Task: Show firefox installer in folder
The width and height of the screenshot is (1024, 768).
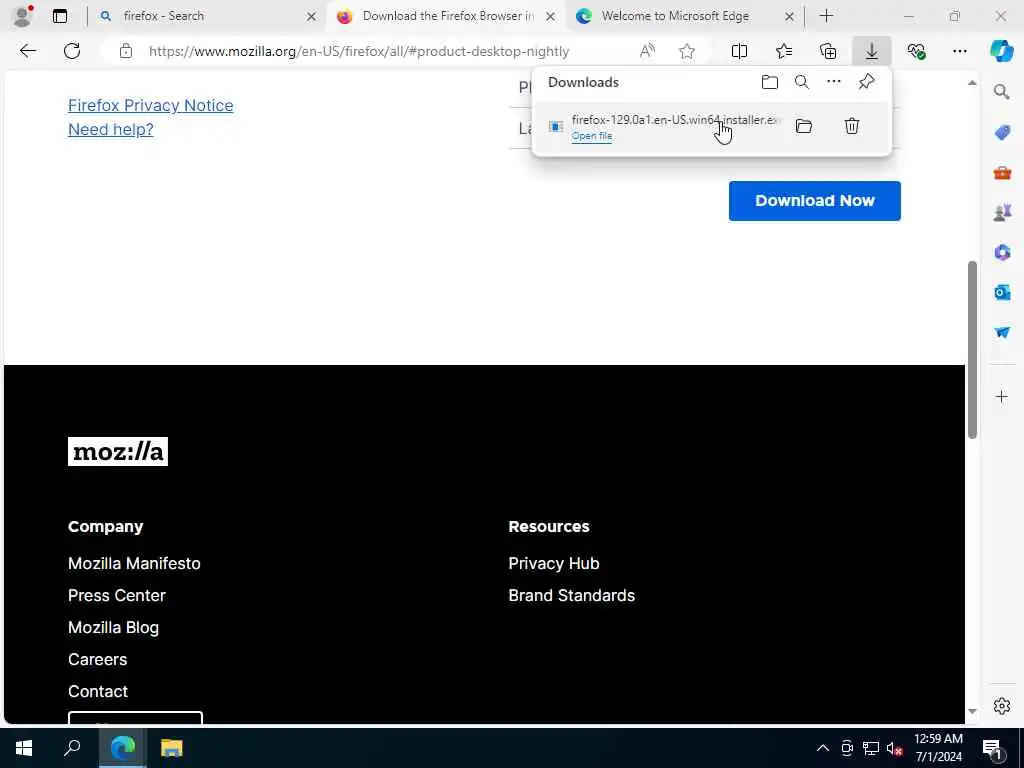Action: pyautogui.click(x=804, y=126)
